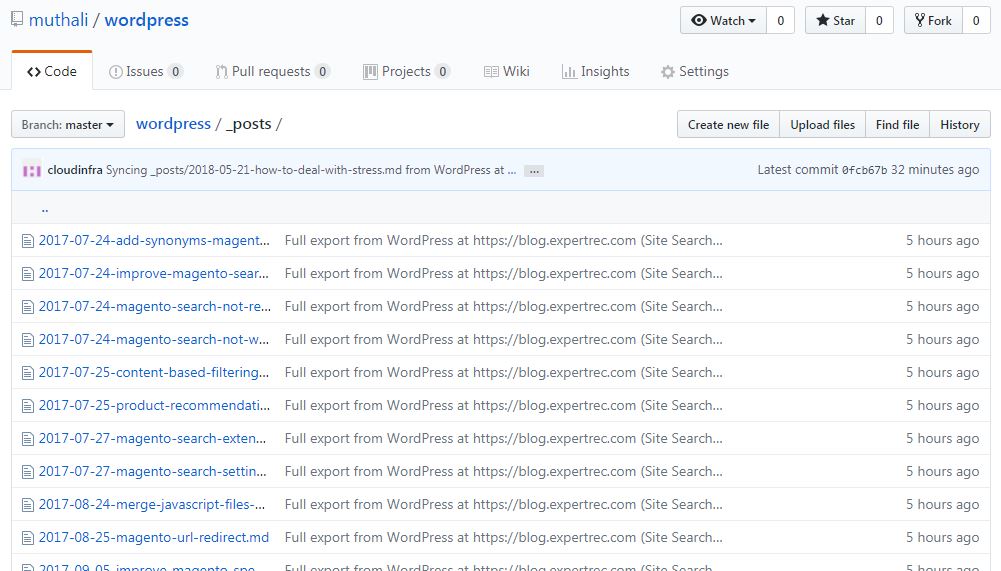Viewport: 1001px width, 571px height.
Task: Switch to the Pull requests tab
Action: pyautogui.click(x=273, y=72)
